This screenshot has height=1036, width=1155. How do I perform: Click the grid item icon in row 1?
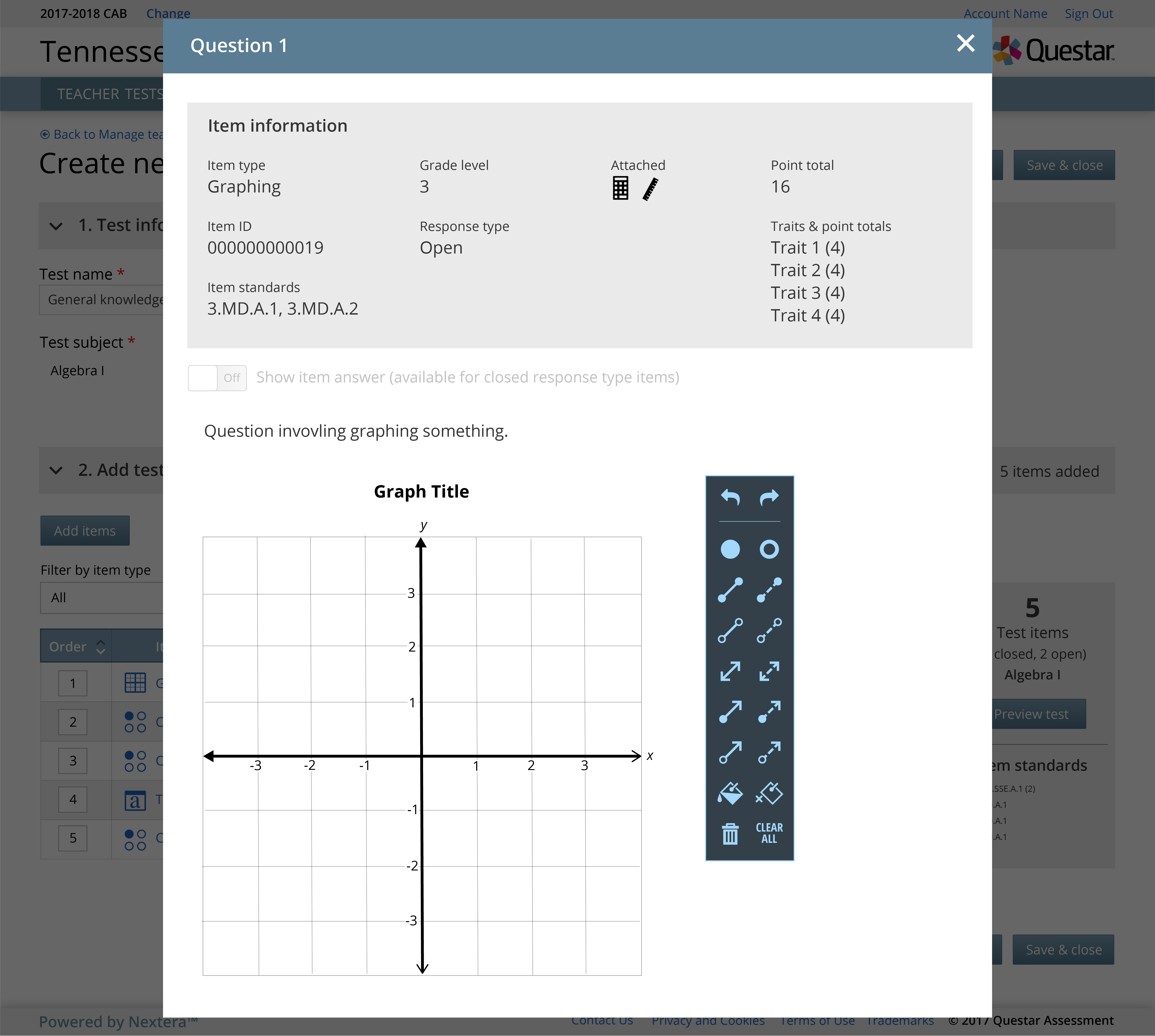135,683
